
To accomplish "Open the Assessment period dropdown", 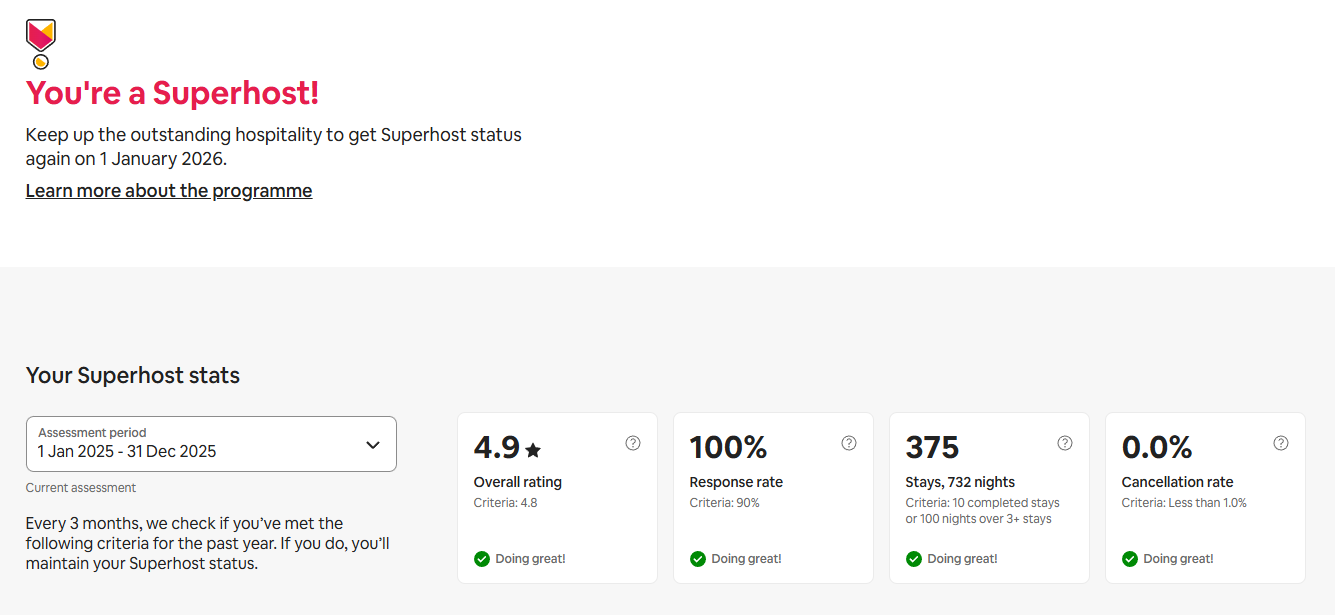I will pyautogui.click(x=211, y=443).
